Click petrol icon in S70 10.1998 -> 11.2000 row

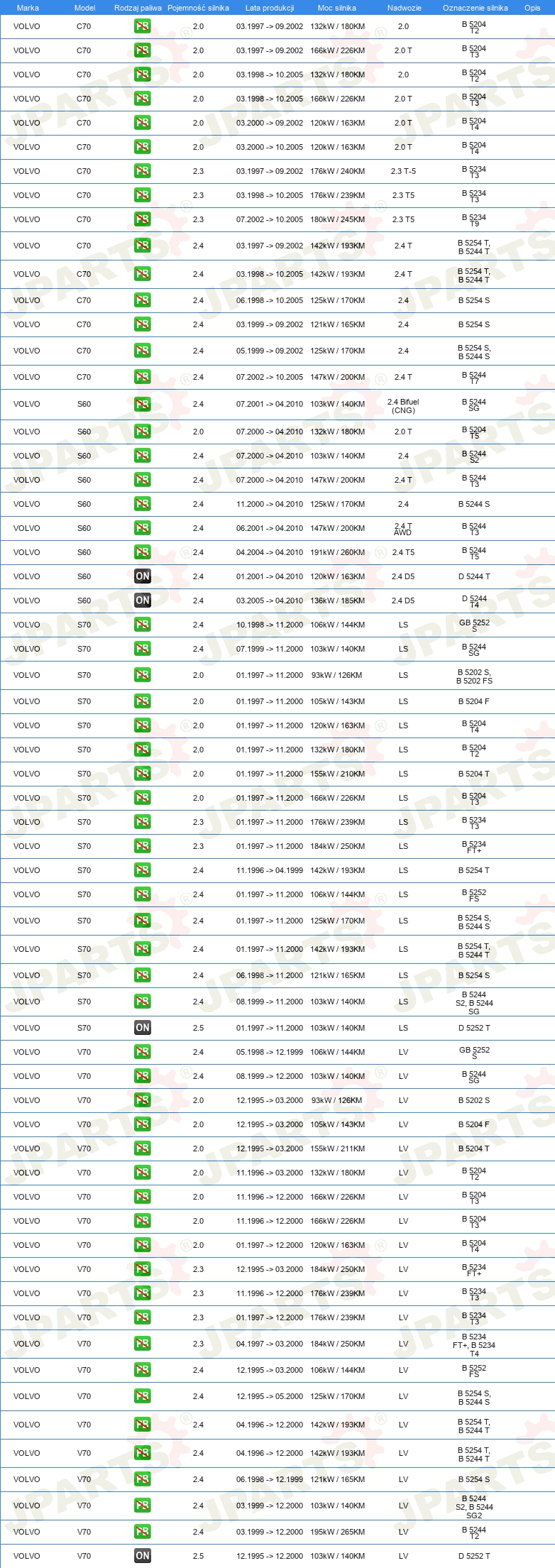(x=142, y=625)
